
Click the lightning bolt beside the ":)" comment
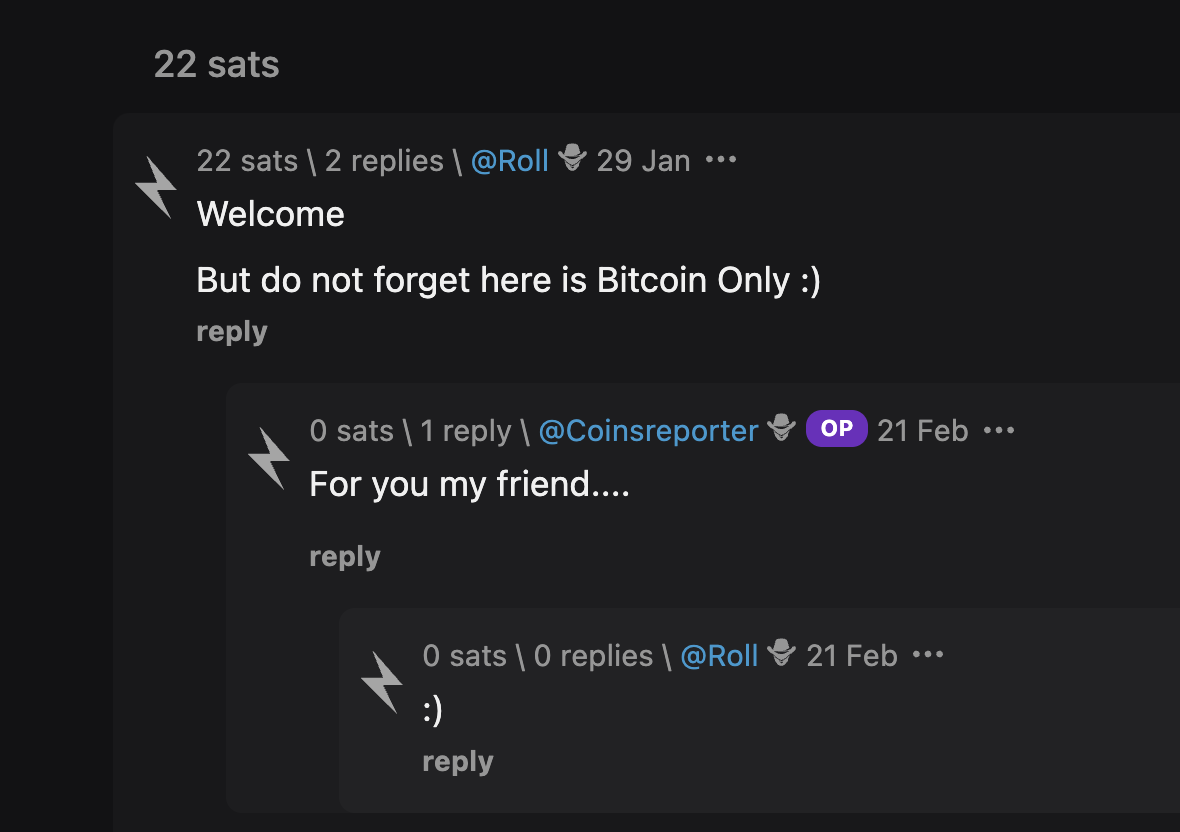pyautogui.click(x=382, y=682)
